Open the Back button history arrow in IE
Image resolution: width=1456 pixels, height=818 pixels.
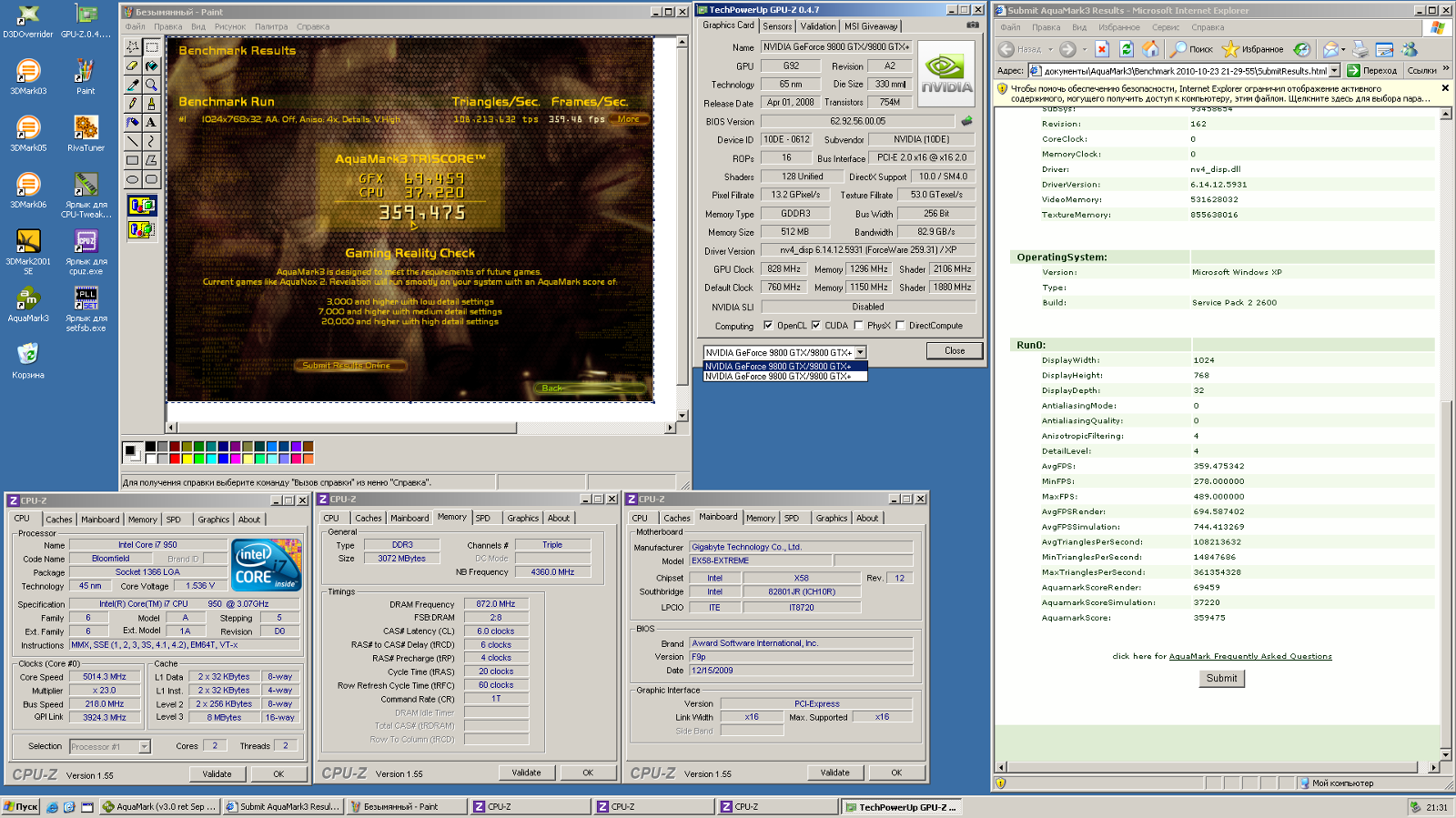(x=1050, y=49)
